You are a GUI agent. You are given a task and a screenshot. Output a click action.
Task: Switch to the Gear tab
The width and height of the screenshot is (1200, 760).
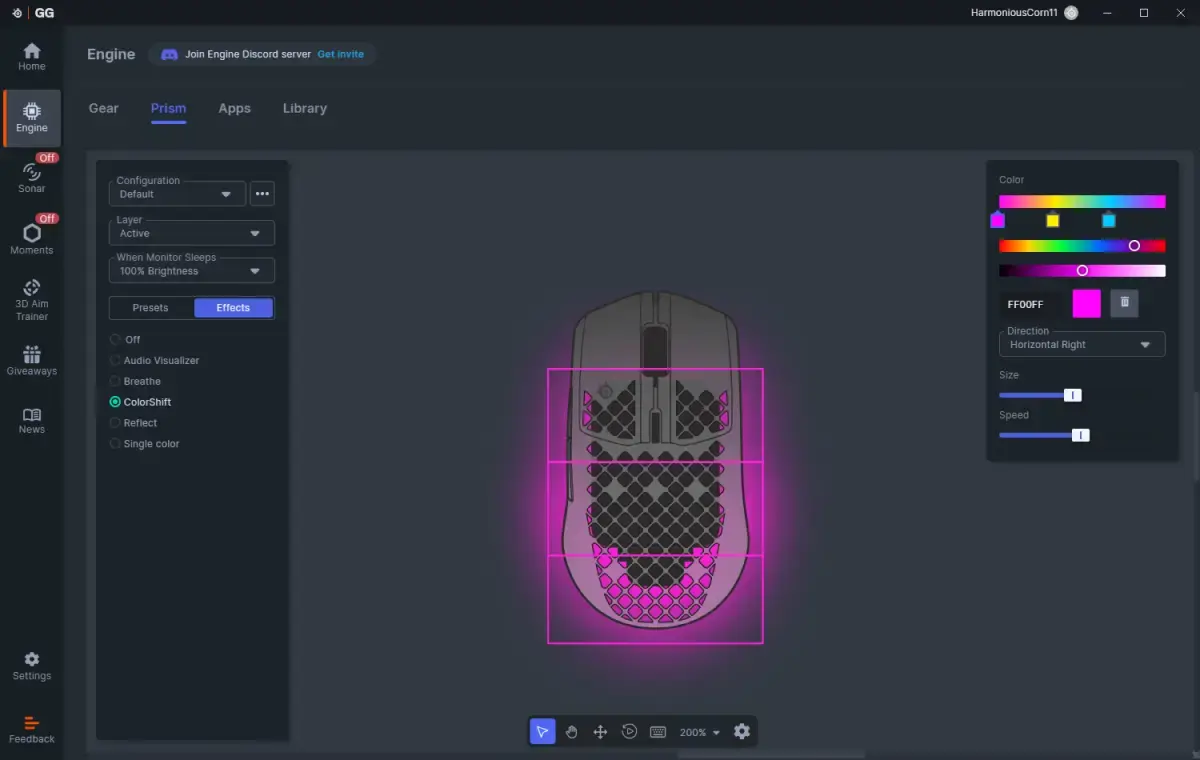tap(104, 108)
